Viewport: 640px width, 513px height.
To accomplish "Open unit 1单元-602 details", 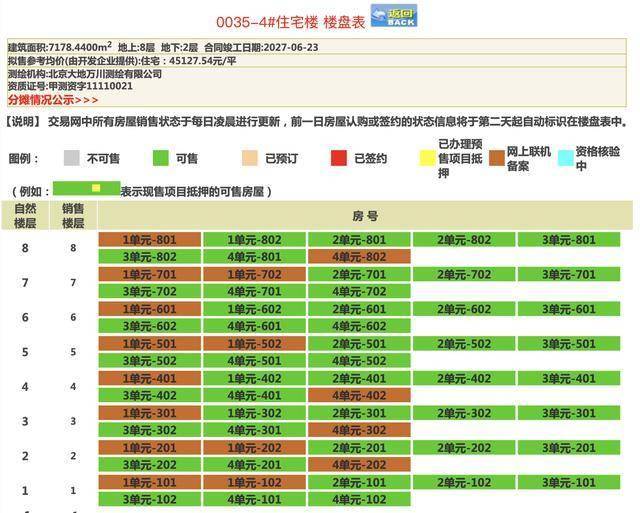I will [255, 309].
